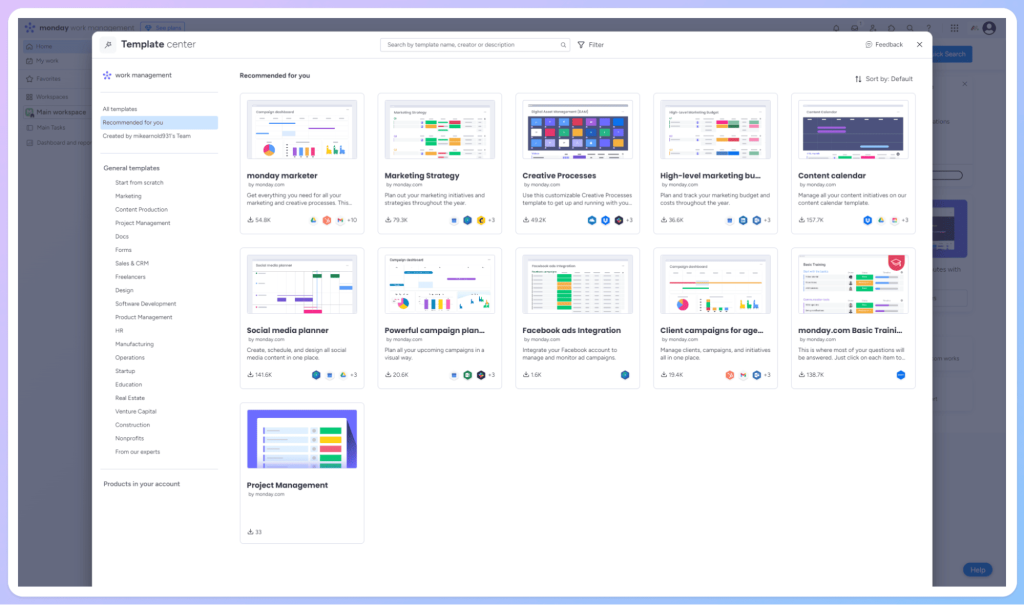
Task: Click download count icon on Project Management card
Action: tap(250, 532)
